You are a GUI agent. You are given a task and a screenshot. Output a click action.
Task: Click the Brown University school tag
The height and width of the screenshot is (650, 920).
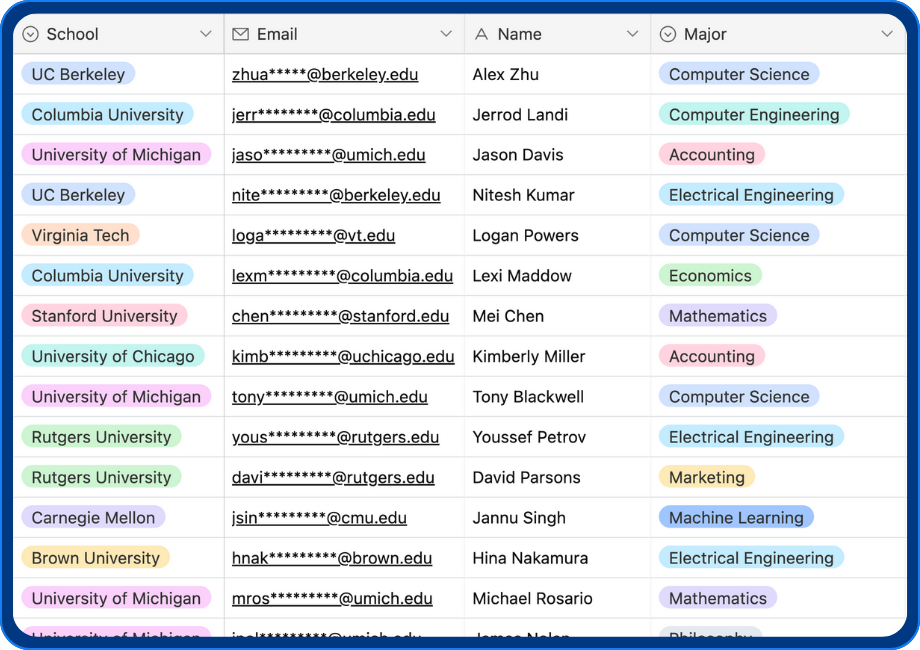[96, 558]
